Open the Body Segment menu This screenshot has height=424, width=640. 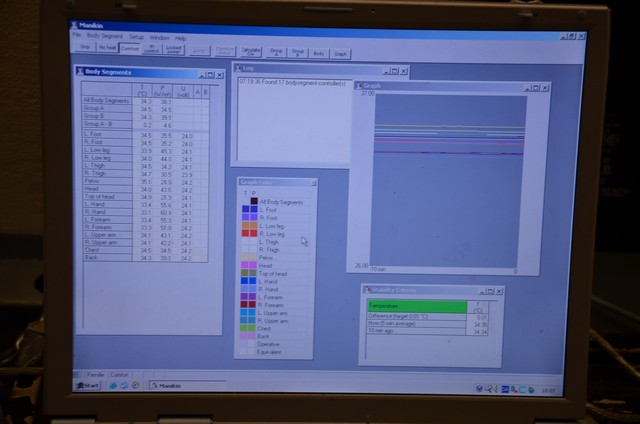coord(103,36)
